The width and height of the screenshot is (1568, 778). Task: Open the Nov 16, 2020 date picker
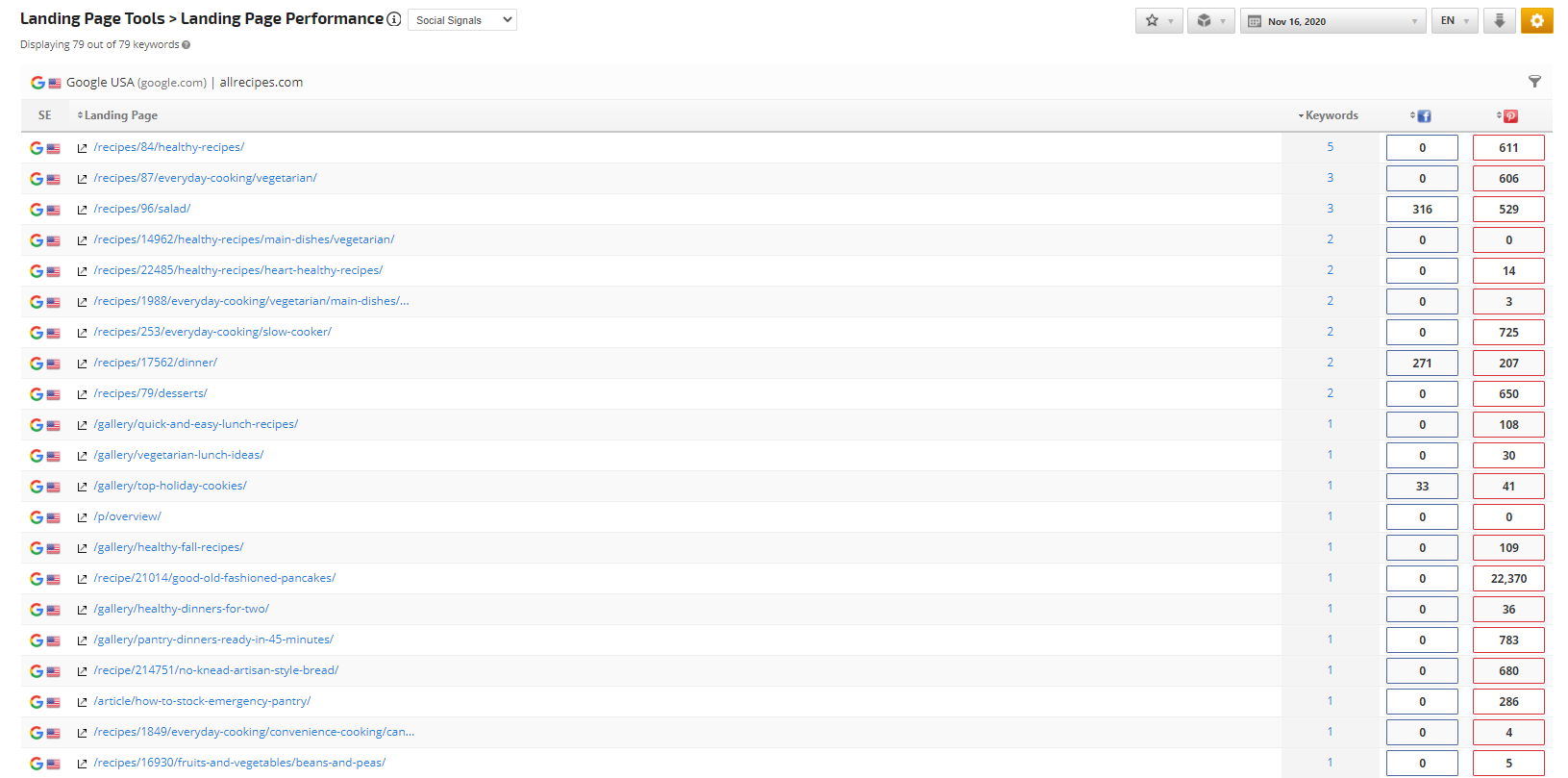[x=1333, y=21]
